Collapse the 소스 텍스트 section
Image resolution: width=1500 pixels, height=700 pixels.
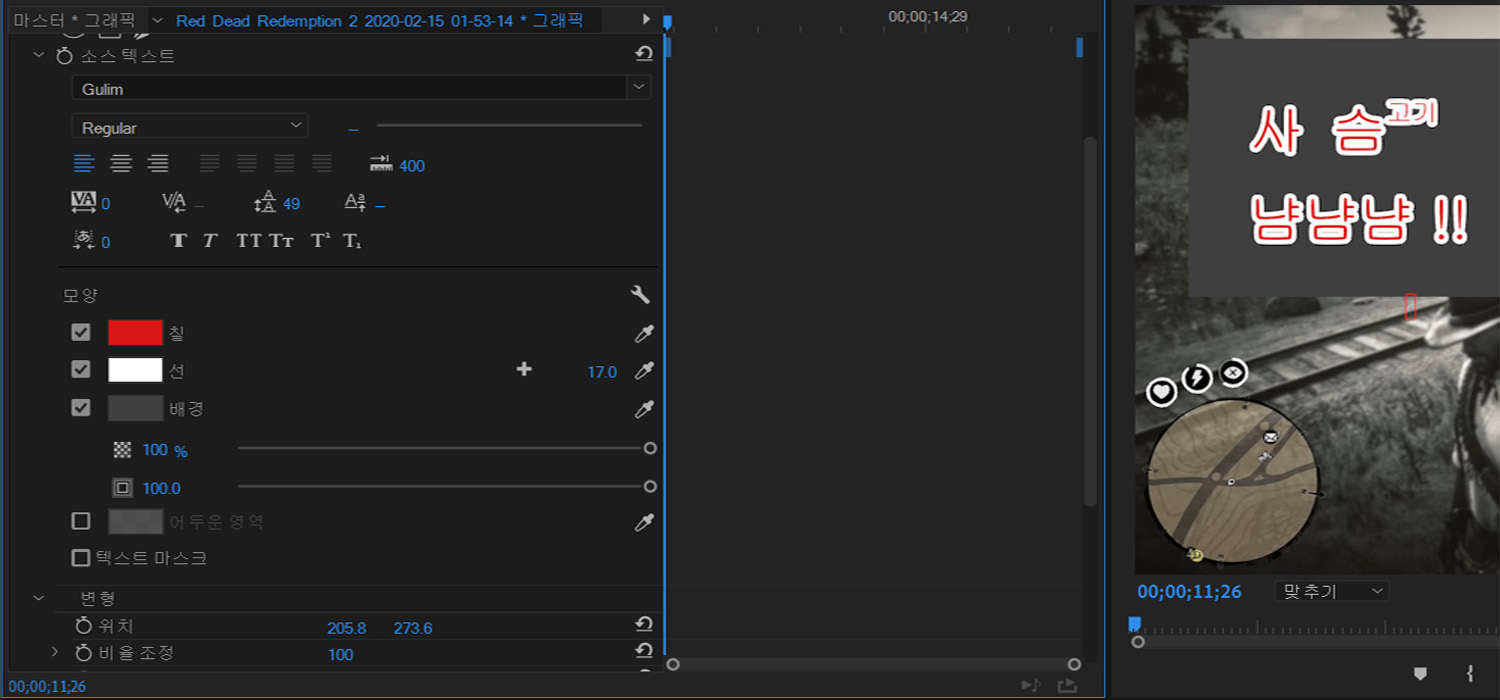tap(39, 56)
